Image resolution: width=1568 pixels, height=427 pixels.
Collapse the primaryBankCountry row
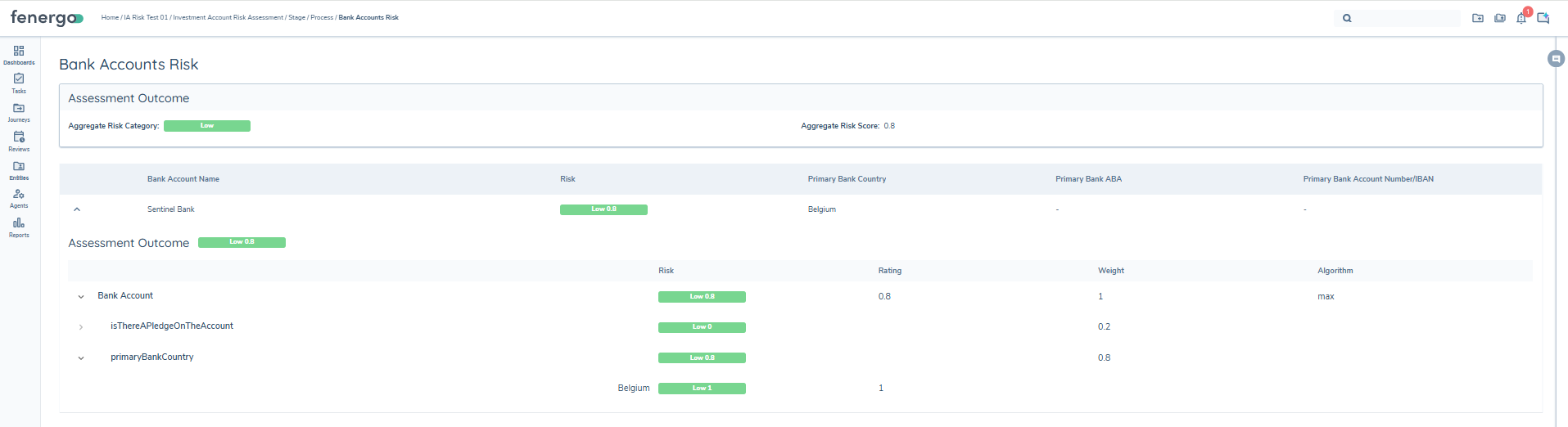(x=81, y=358)
